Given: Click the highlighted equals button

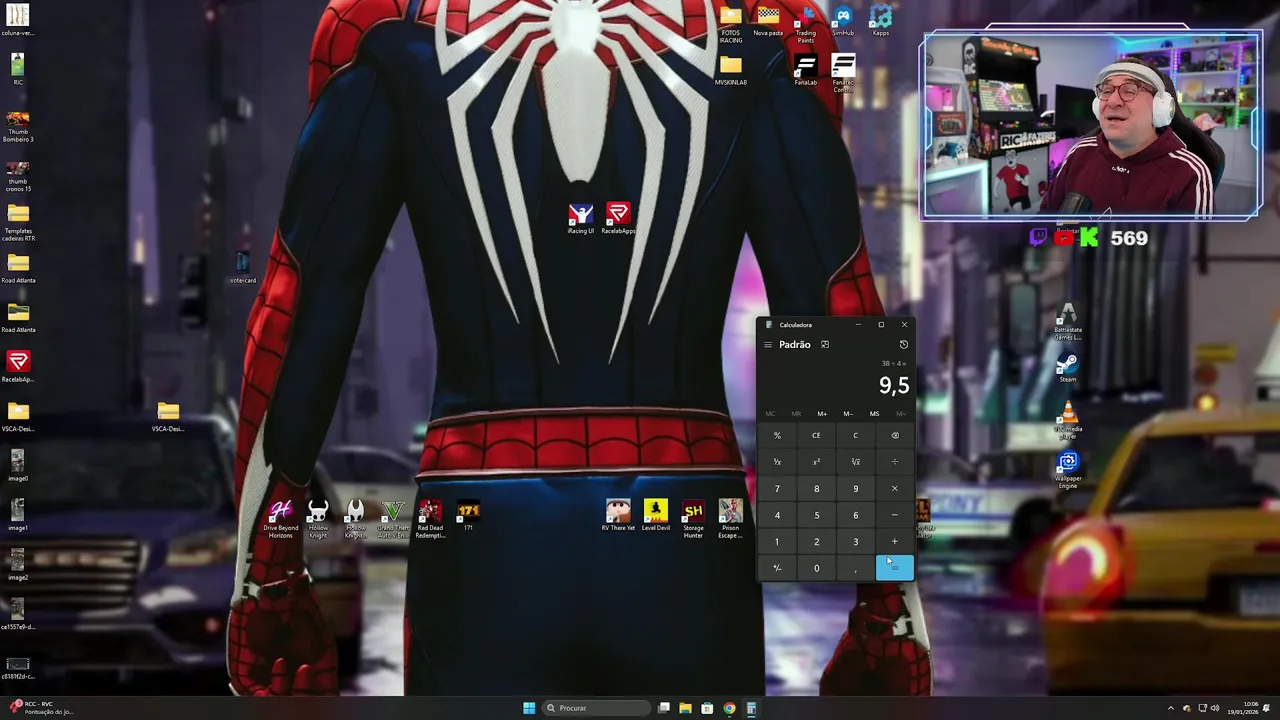Looking at the screenshot, I should 895,568.
